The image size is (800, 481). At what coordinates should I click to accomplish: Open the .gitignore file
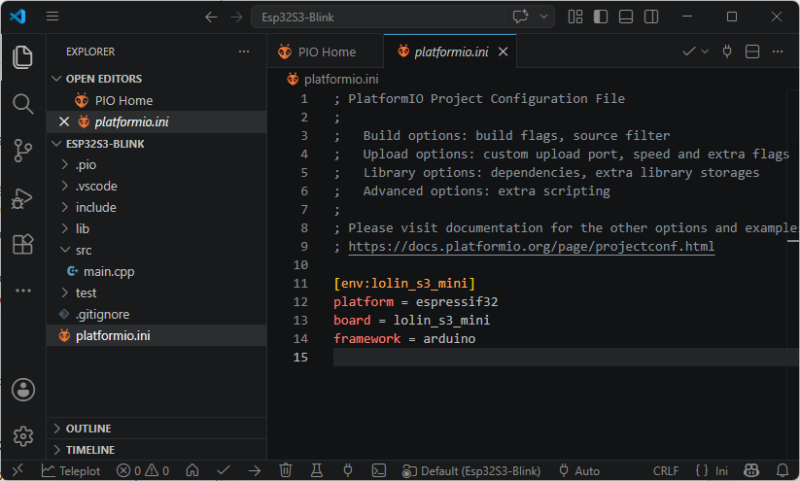156,315
